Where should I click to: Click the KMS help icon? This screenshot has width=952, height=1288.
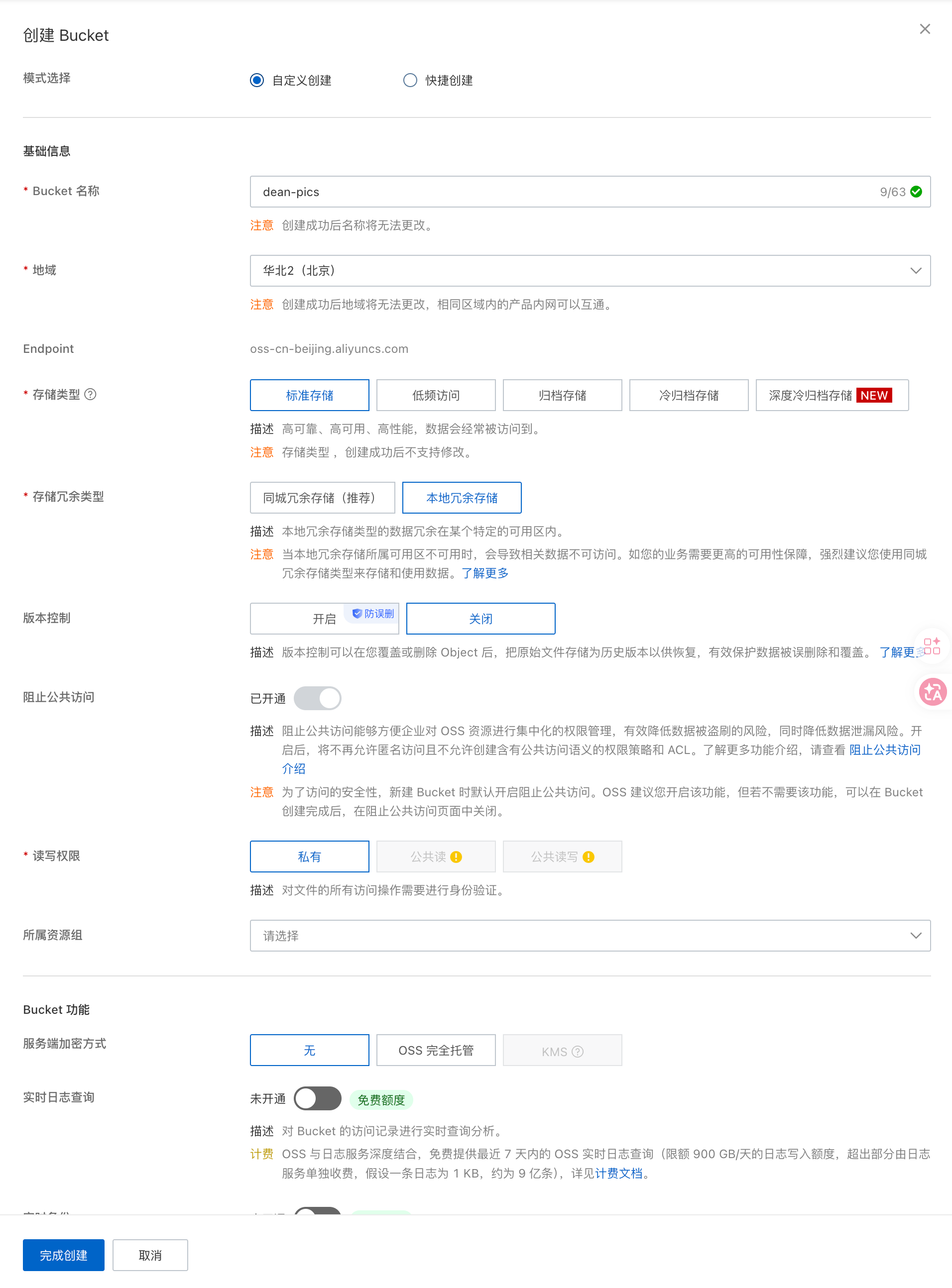point(578,1050)
